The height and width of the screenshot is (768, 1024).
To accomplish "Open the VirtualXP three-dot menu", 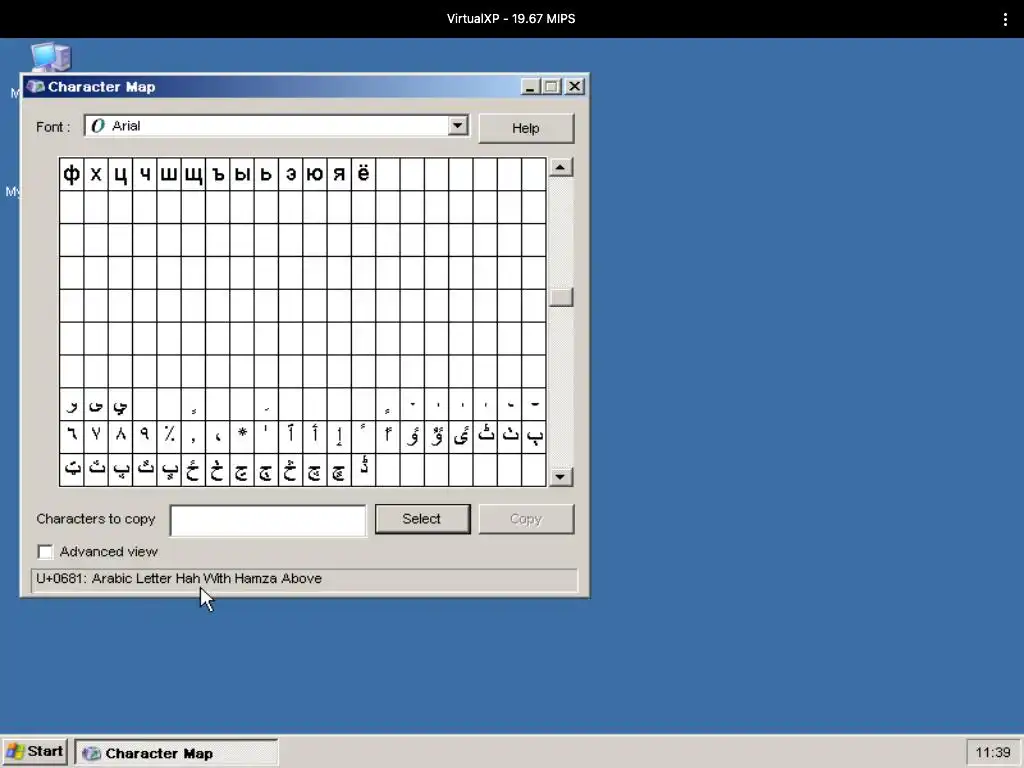I will point(1005,19).
